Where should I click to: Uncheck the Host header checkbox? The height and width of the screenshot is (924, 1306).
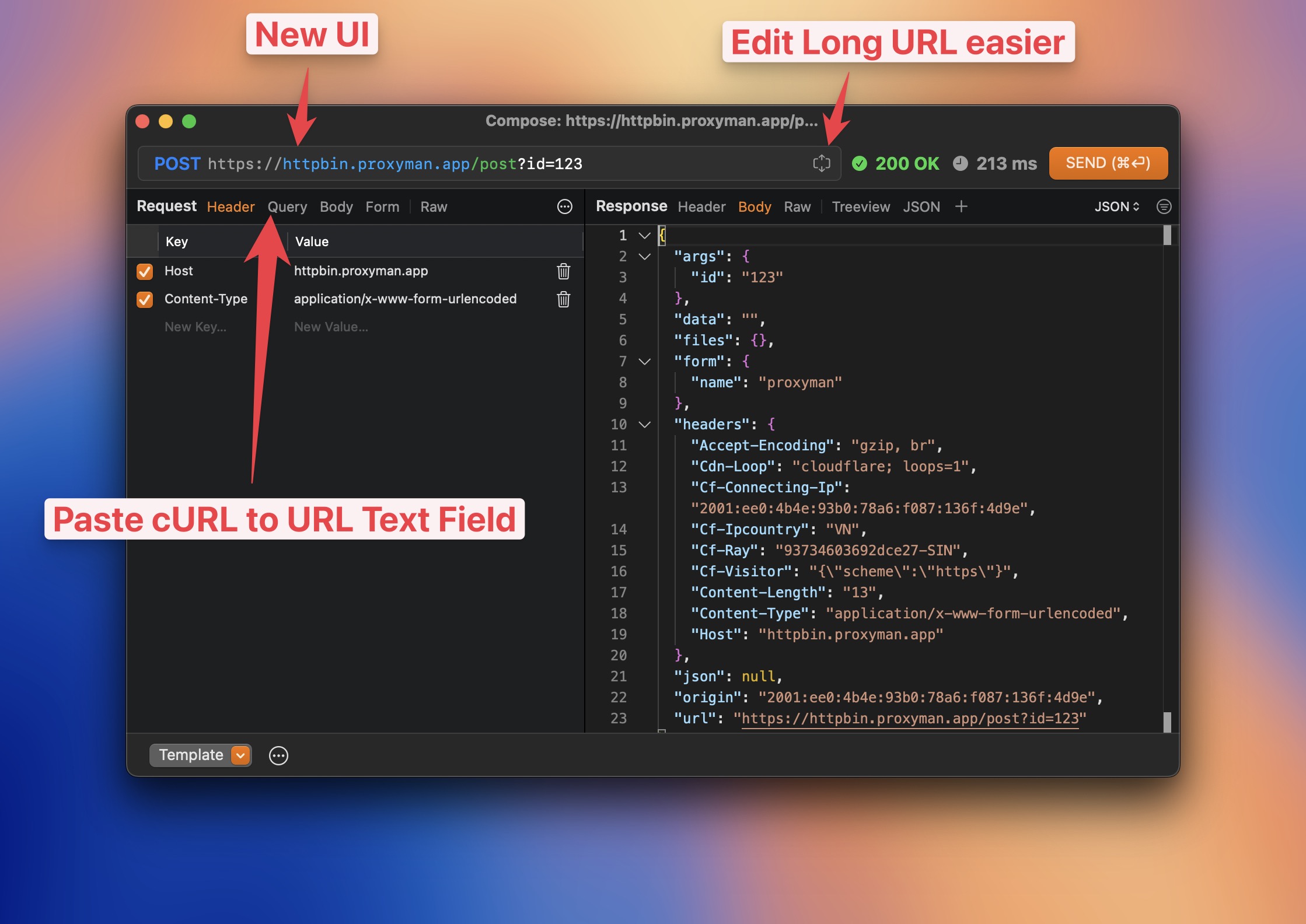coord(145,271)
